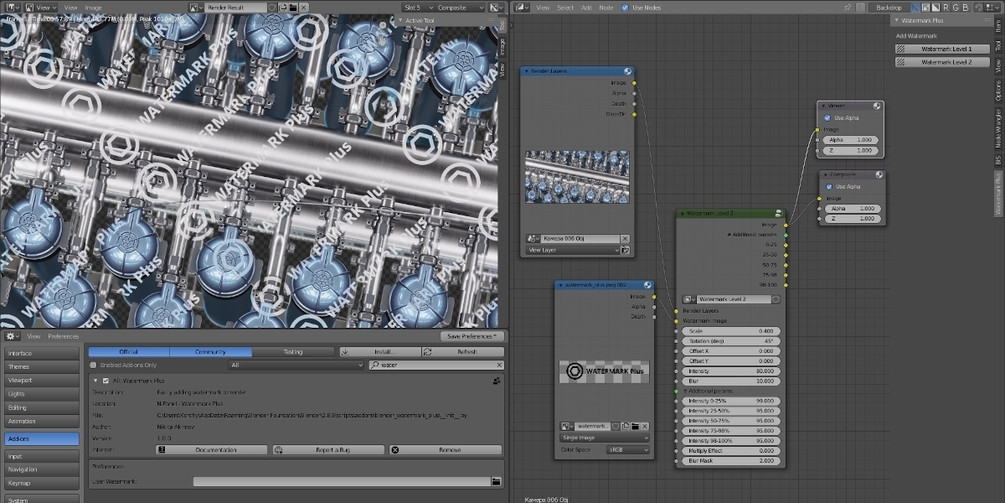Click the Render Layers node preview thumbnail
Viewport: 1005px width, 503px height.
(x=577, y=177)
